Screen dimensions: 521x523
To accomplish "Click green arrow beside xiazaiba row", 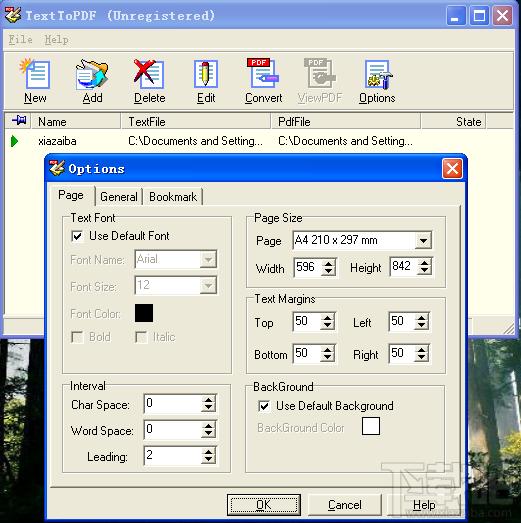I will pyautogui.click(x=14, y=141).
